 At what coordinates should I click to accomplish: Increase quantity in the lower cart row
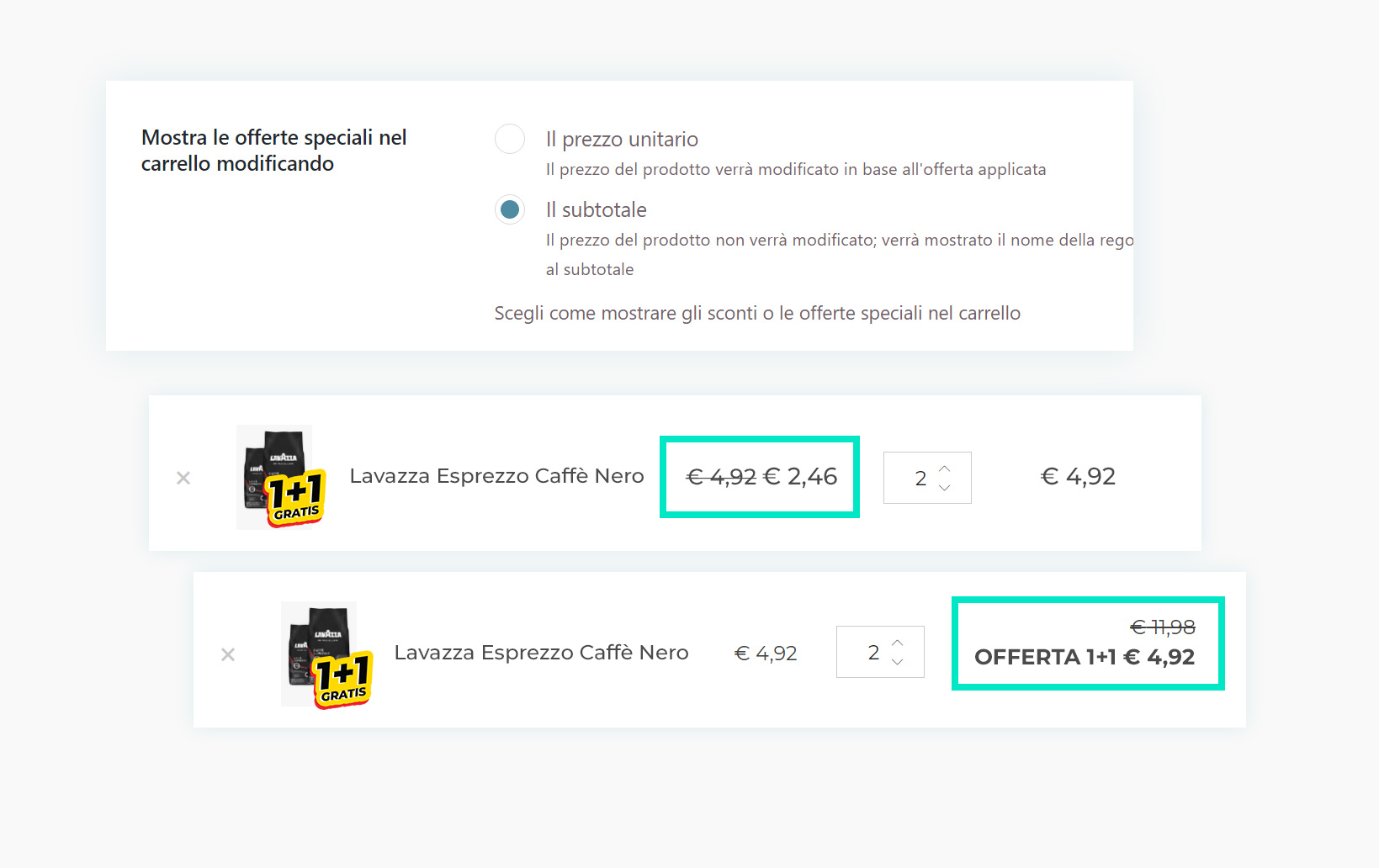(x=898, y=643)
